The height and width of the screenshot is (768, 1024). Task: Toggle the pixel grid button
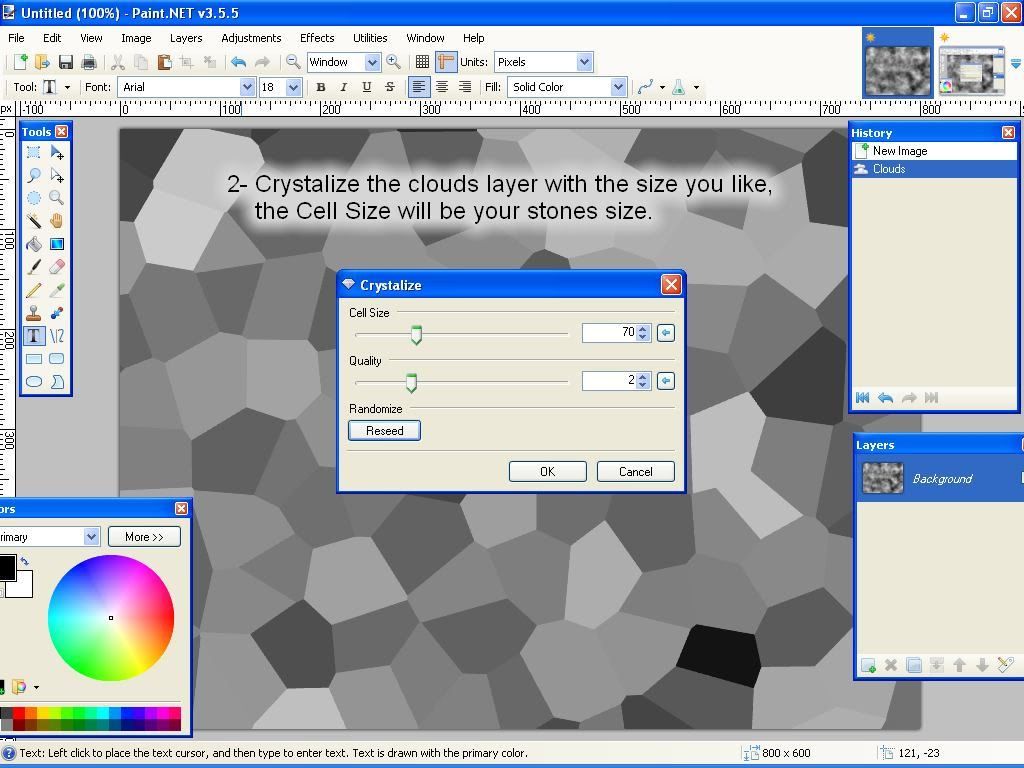[422, 62]
